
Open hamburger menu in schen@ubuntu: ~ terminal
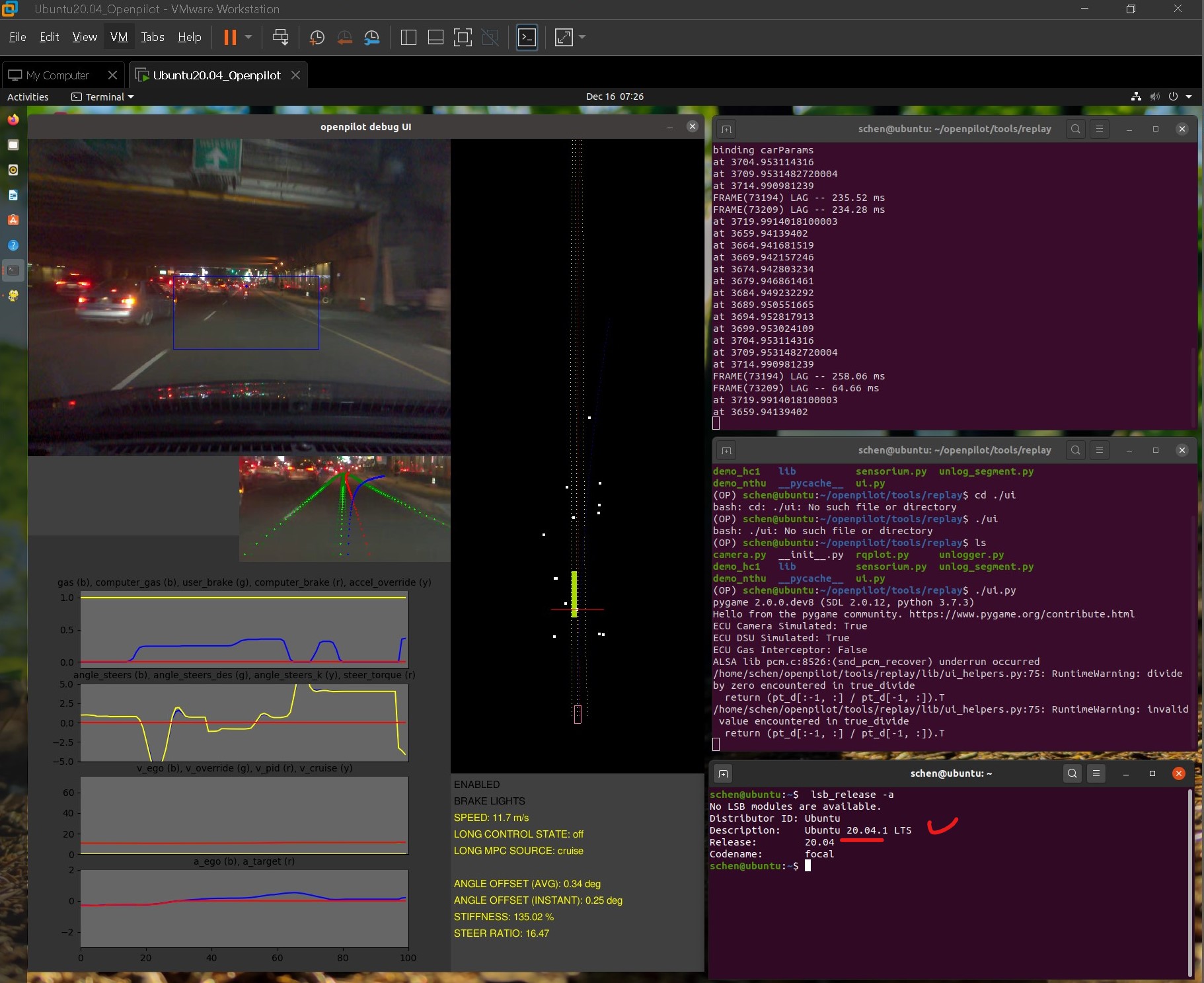[1096, 773]
